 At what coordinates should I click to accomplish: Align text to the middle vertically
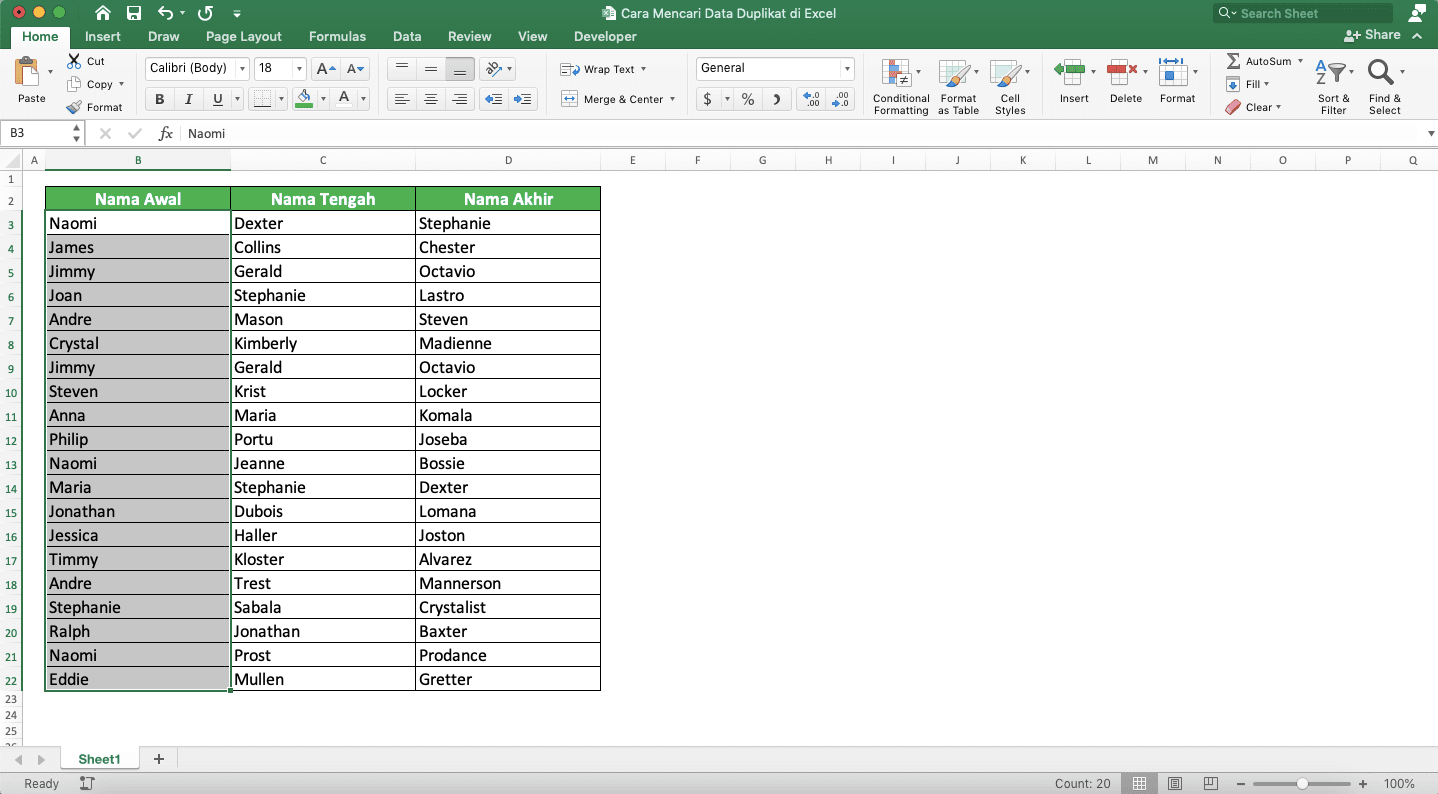point(431,69)
